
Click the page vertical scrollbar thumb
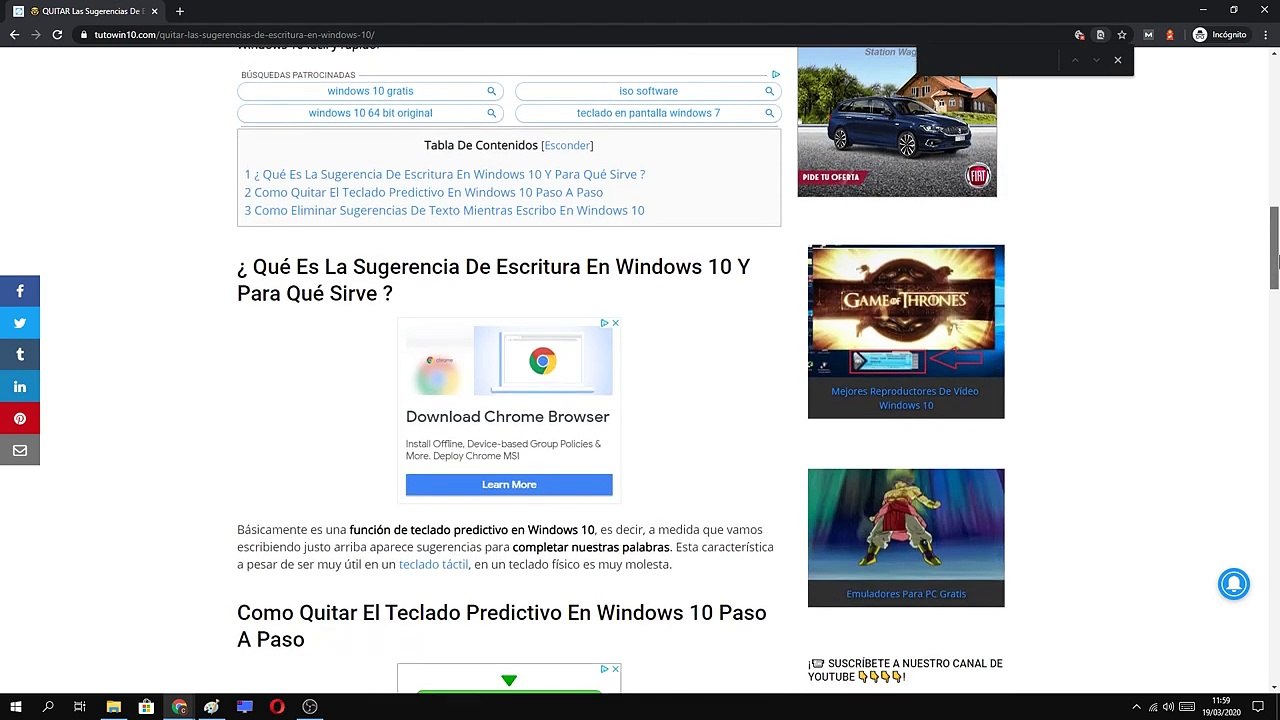(1274, 249)
